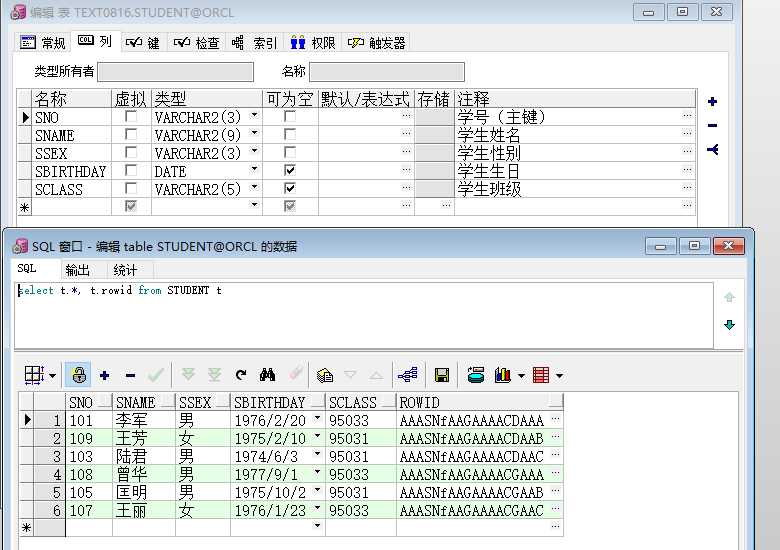Switch to the 键 tab
780x550 pixels.
[143, 43]
